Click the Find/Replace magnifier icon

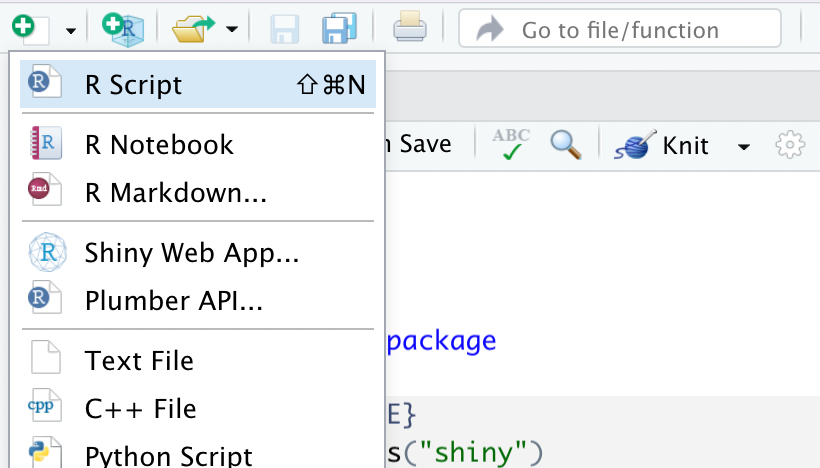tap(566, 145)
